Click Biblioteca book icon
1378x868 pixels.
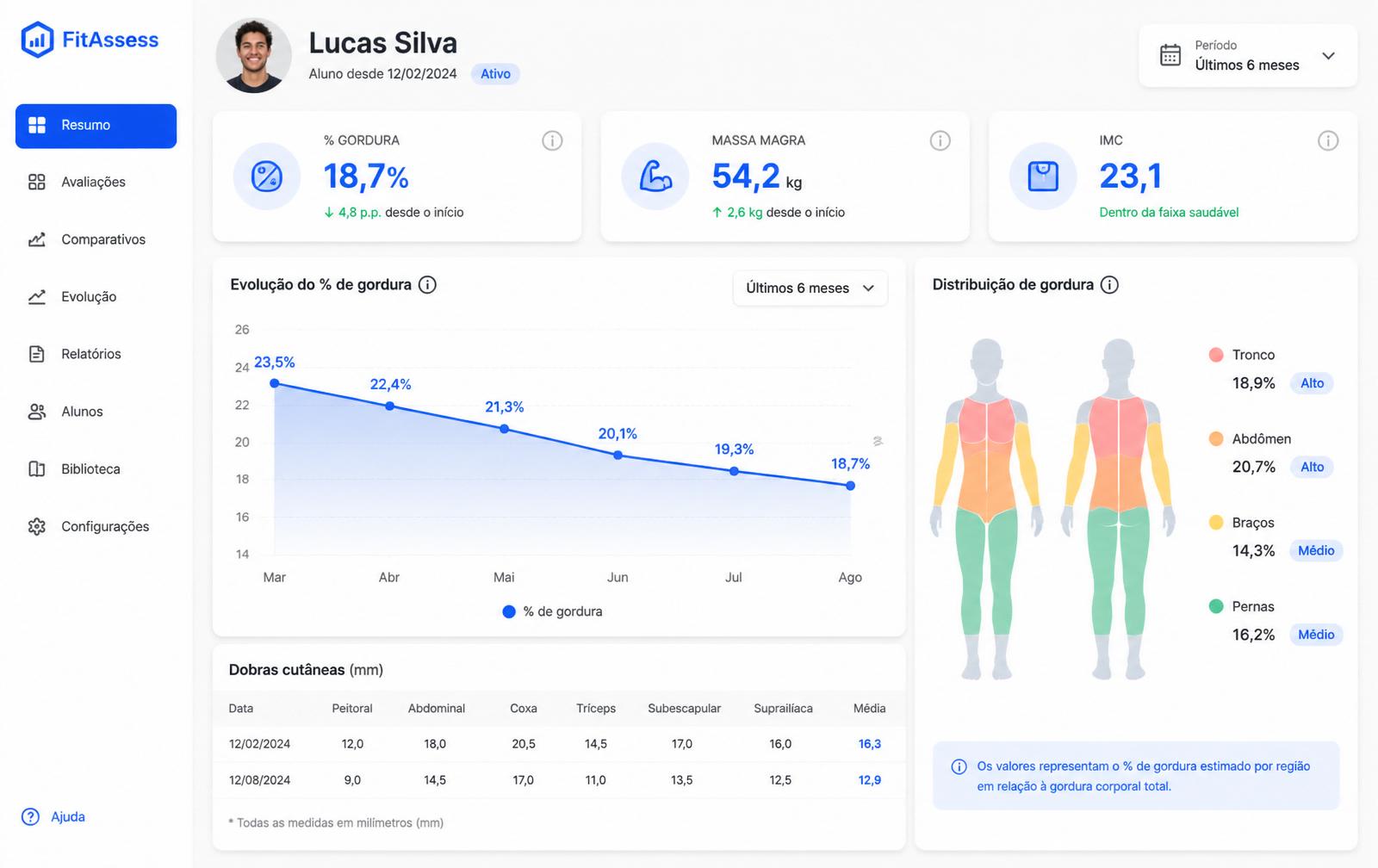[x=37, y=468]
